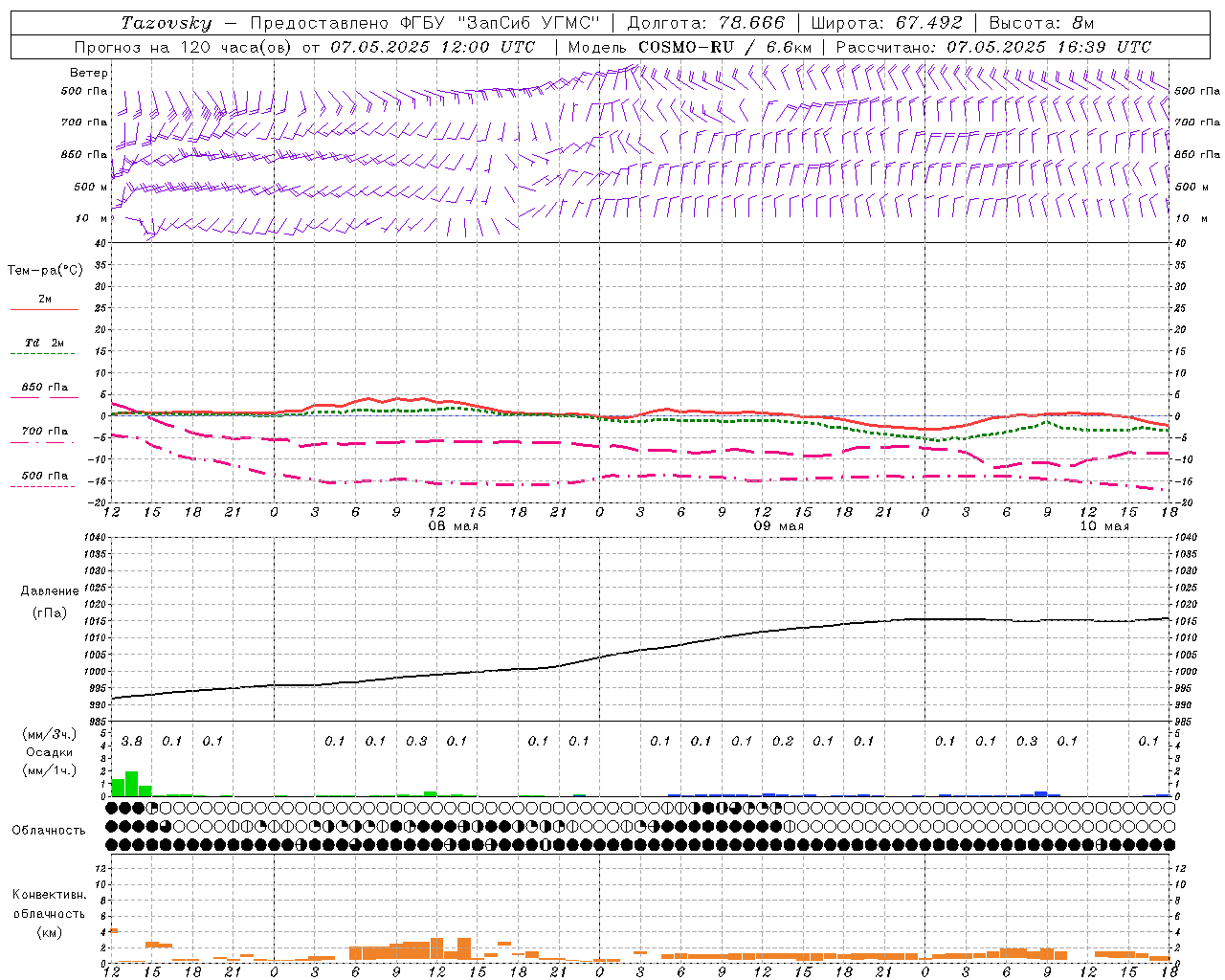The image size is (1225, 980).
Task: Select "700 гПа" in the temperature legend
Action: tap(45, 432)
